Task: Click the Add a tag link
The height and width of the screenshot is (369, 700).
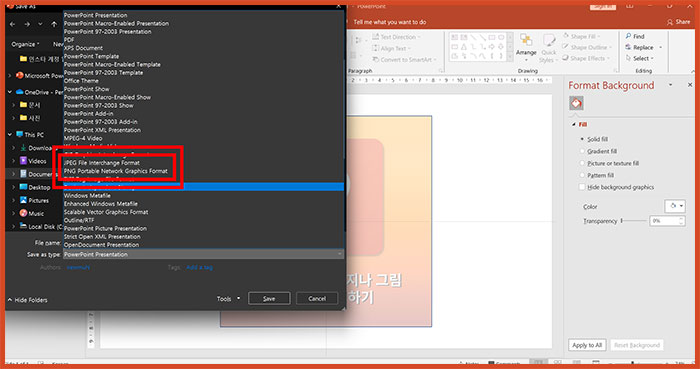Action: pyautogui.click(x=199, y=267)
